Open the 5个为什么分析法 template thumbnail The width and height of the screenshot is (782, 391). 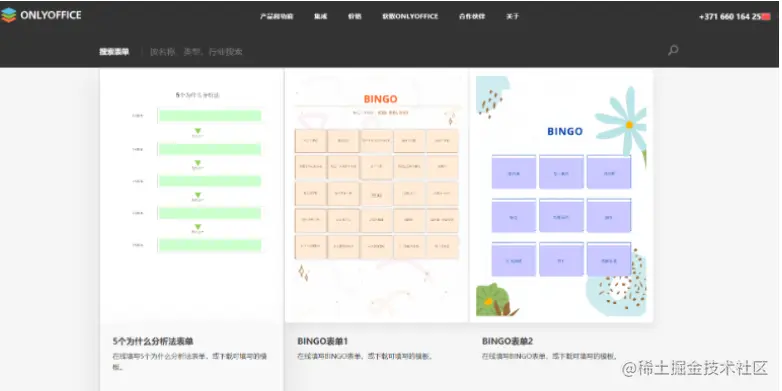click(x=192, y=195)
